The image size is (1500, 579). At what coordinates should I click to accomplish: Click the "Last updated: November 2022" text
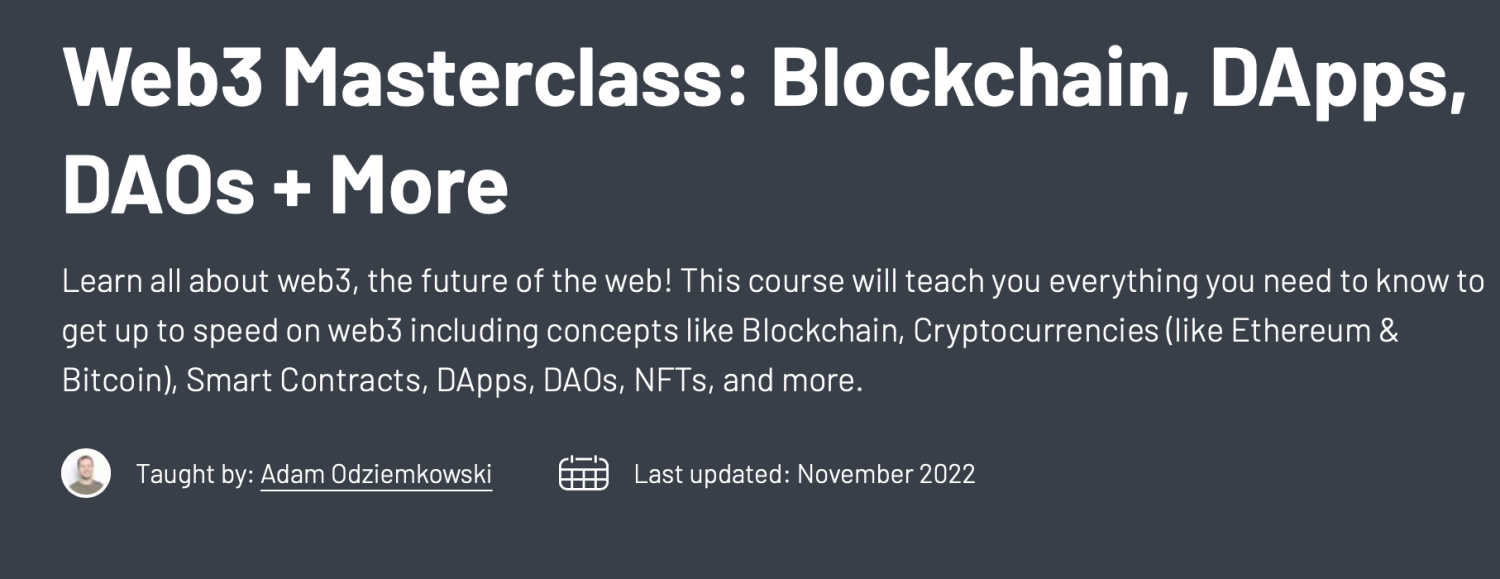804,474
